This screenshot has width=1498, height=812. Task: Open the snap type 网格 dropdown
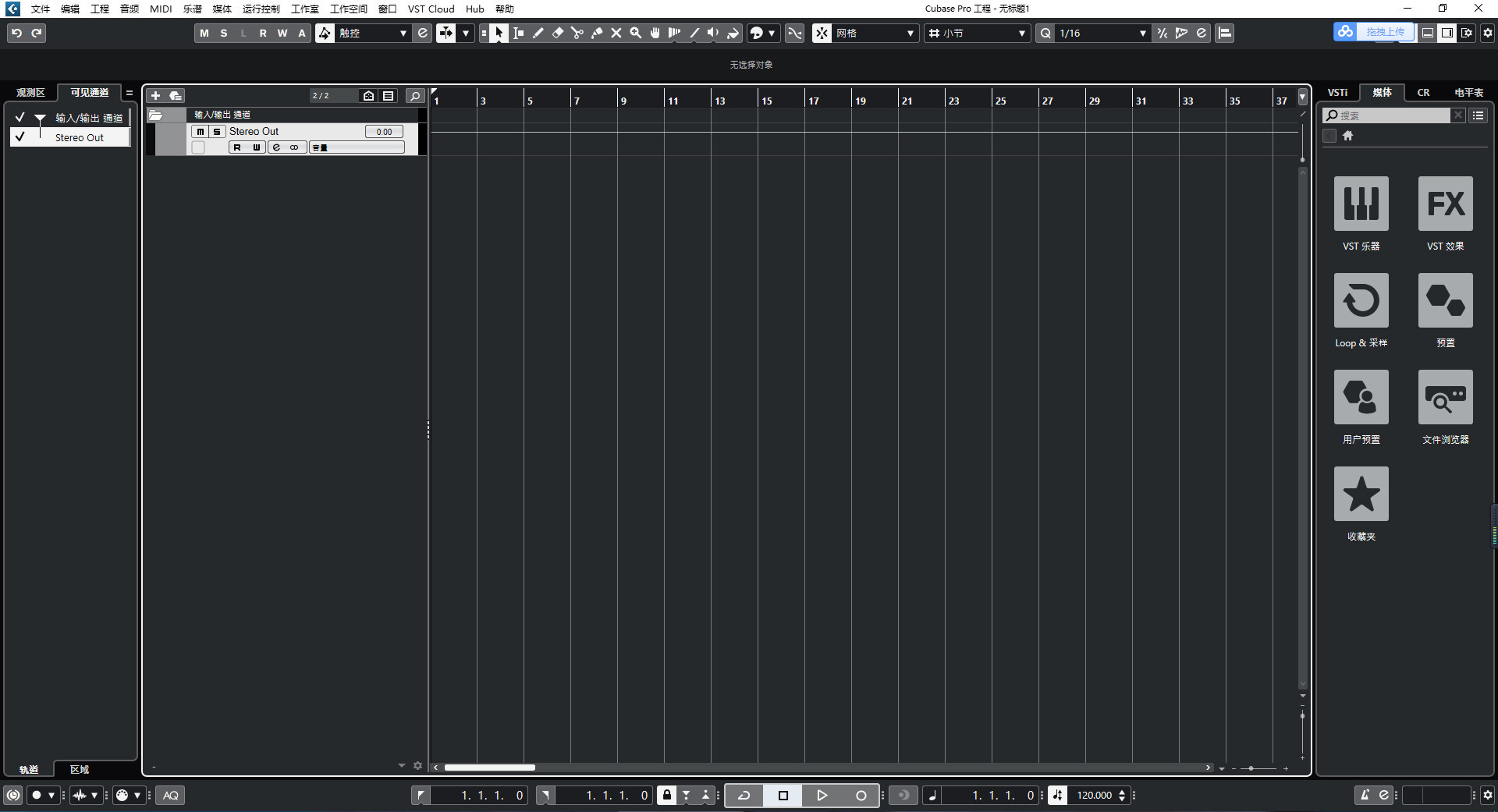point(875,33)
